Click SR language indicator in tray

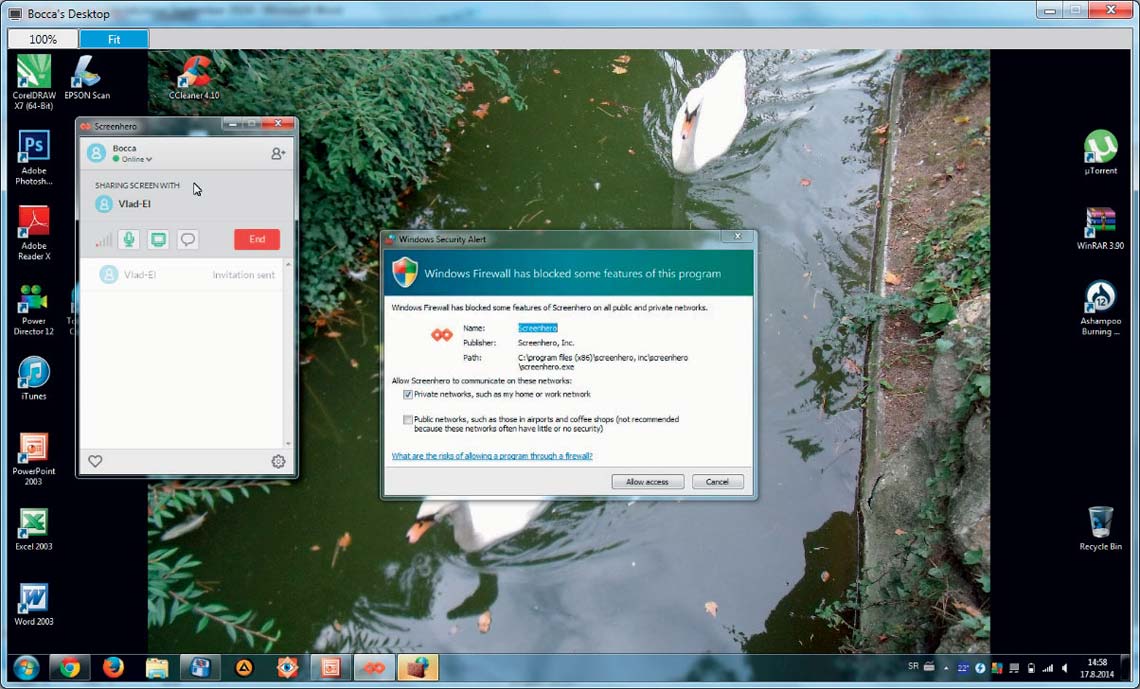tap(913, 666)
